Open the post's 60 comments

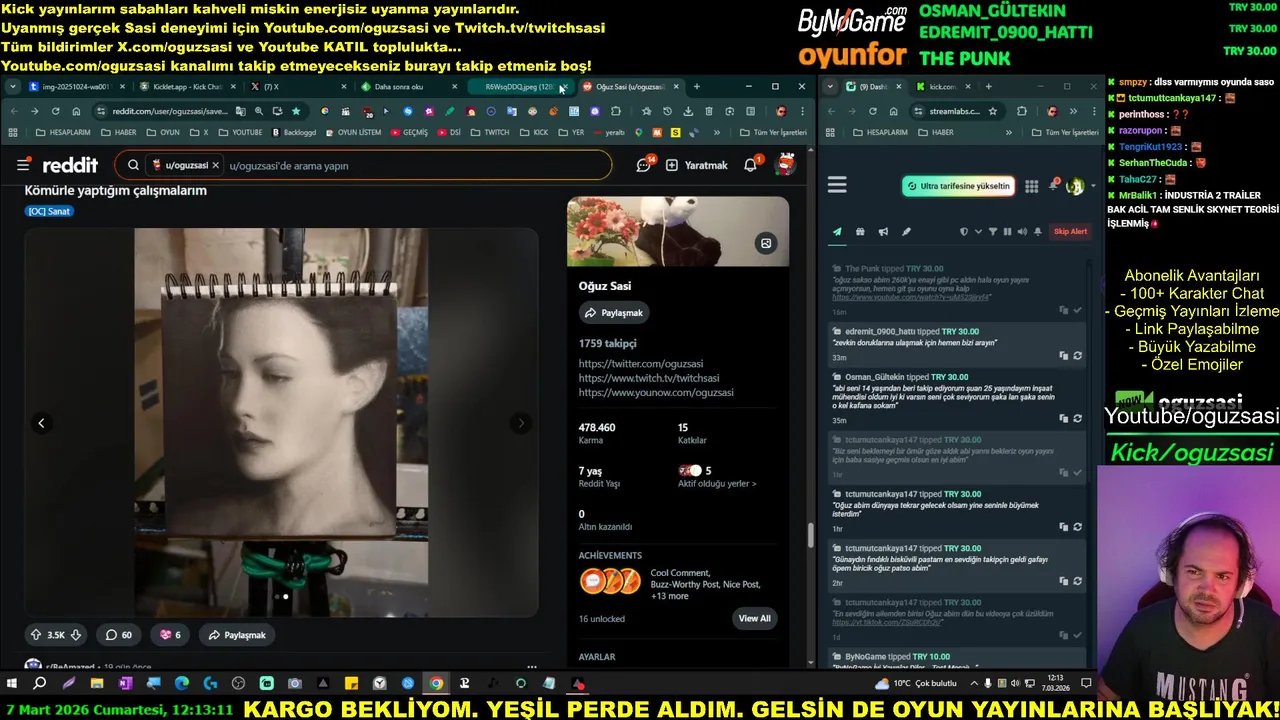(119, 635)
